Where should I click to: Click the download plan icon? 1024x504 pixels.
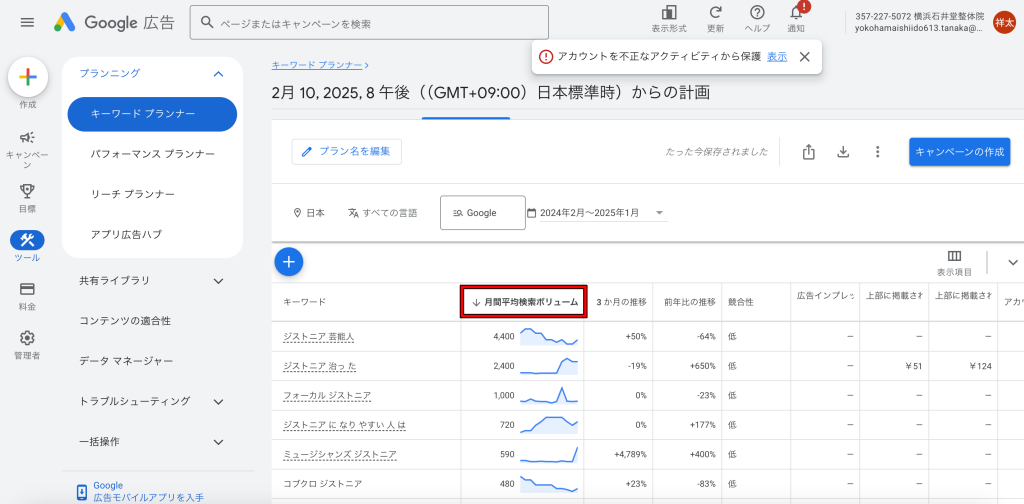click(x=843, y=152)
